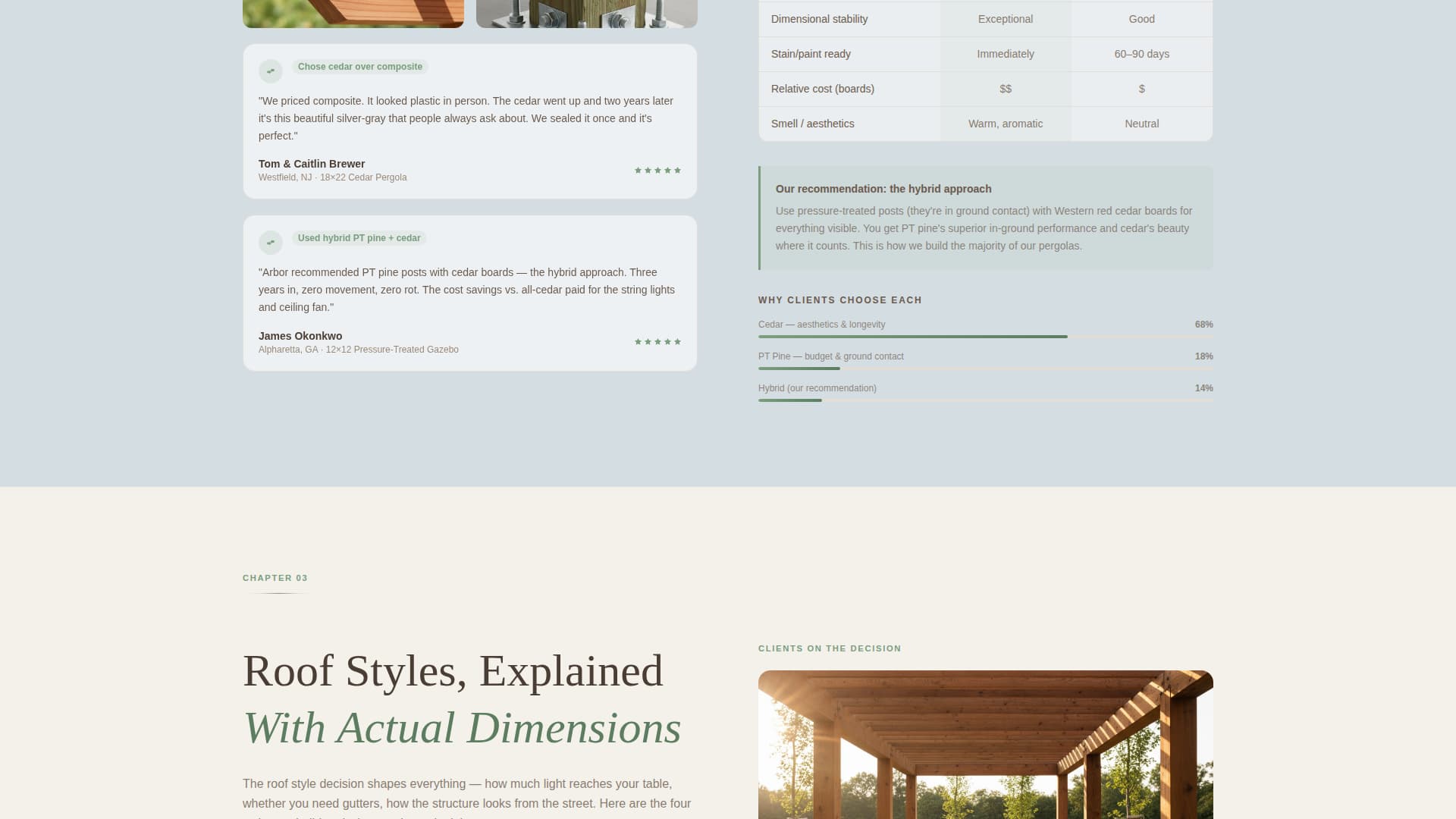Select the name 'Tom & Caitlin Brewer'

pos(312,164)
